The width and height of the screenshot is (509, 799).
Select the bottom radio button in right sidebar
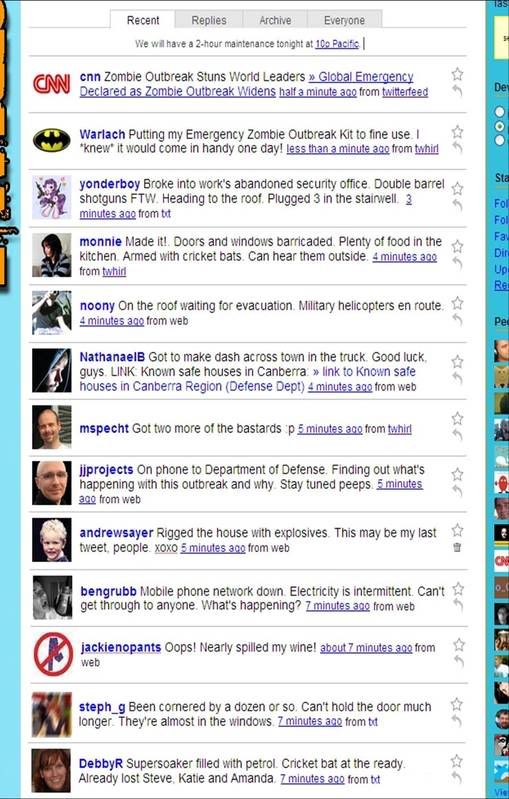[x=500, y=140]
